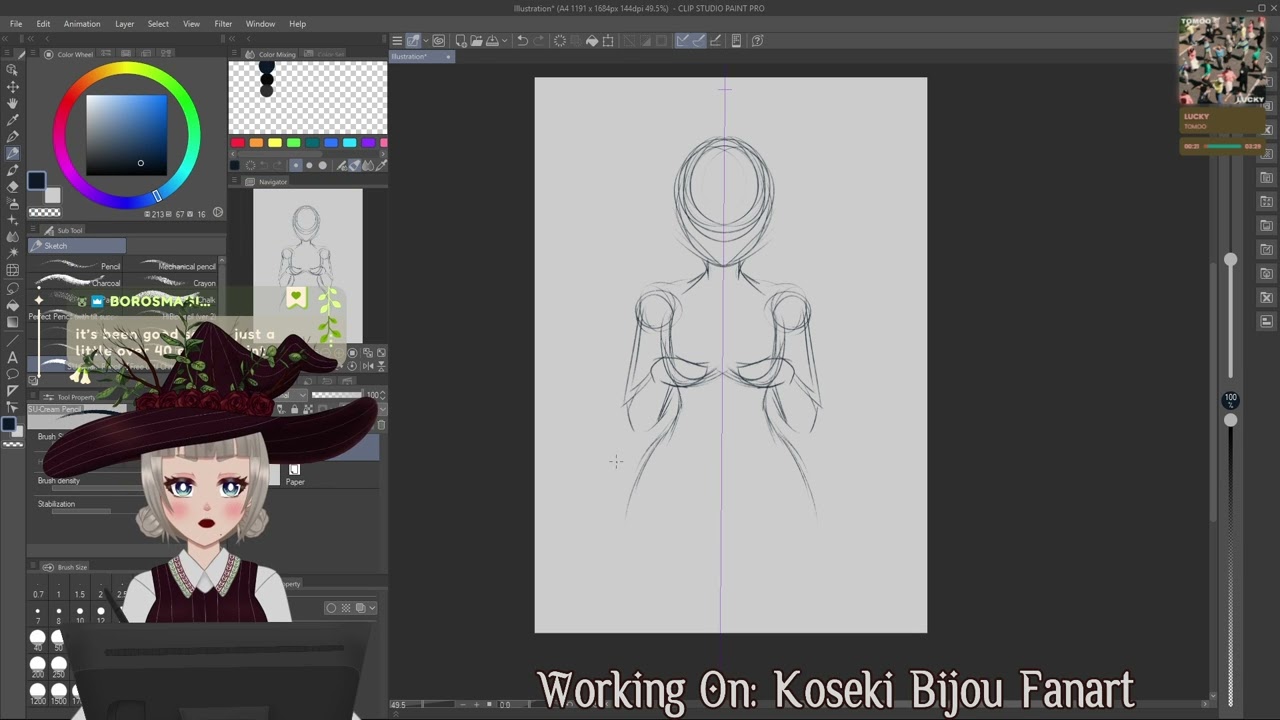Select the Text tool
Viewport: 1280px width, 720px height.
point(12,357)
